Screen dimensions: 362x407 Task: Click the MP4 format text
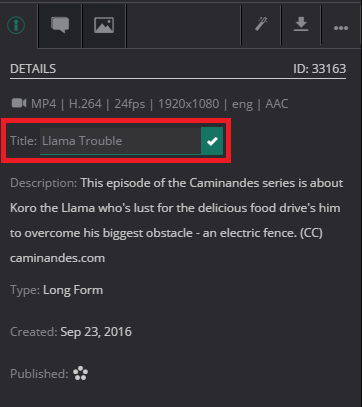44,104
